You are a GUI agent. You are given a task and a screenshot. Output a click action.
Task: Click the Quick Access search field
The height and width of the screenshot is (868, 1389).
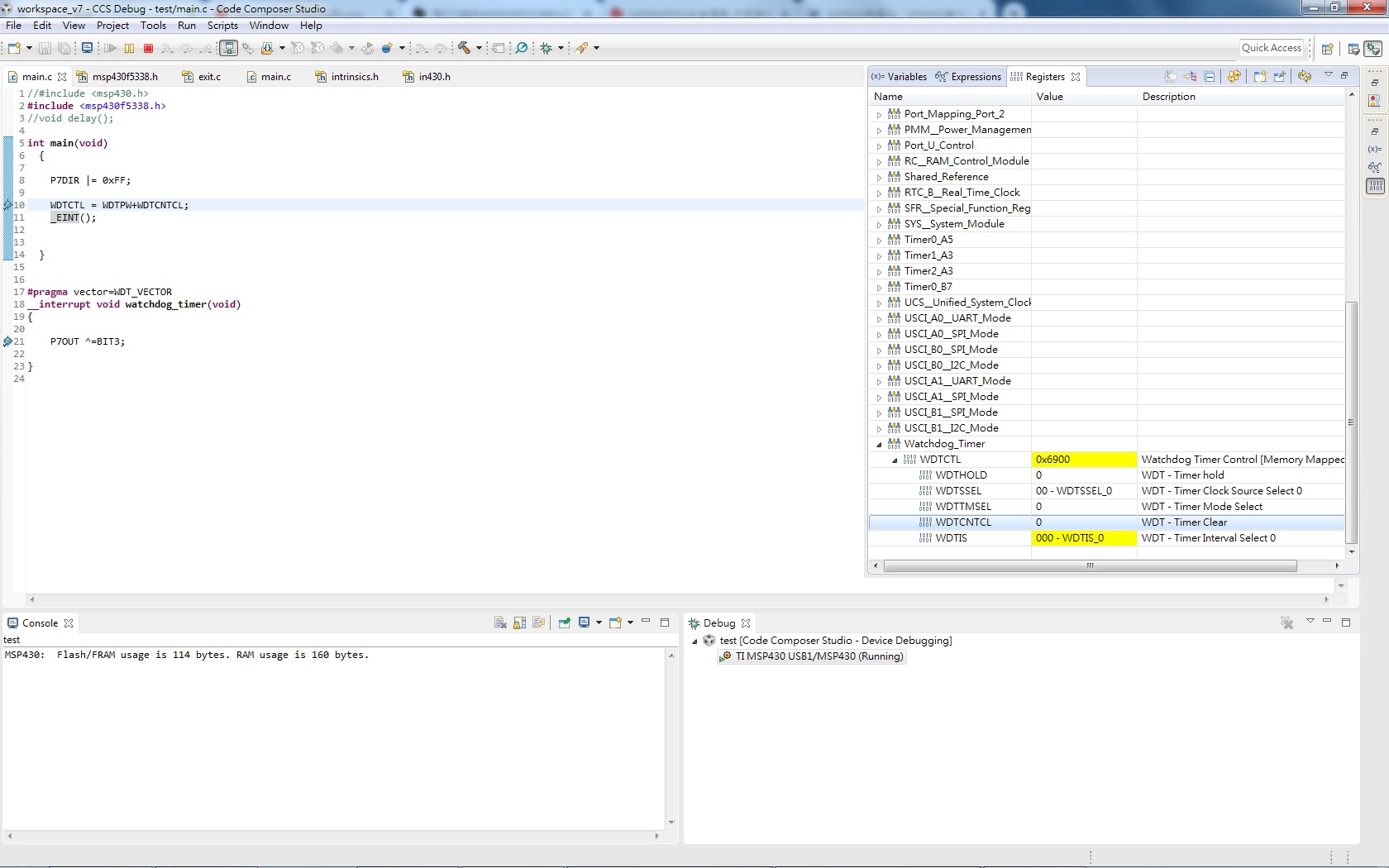[1272, 48]
